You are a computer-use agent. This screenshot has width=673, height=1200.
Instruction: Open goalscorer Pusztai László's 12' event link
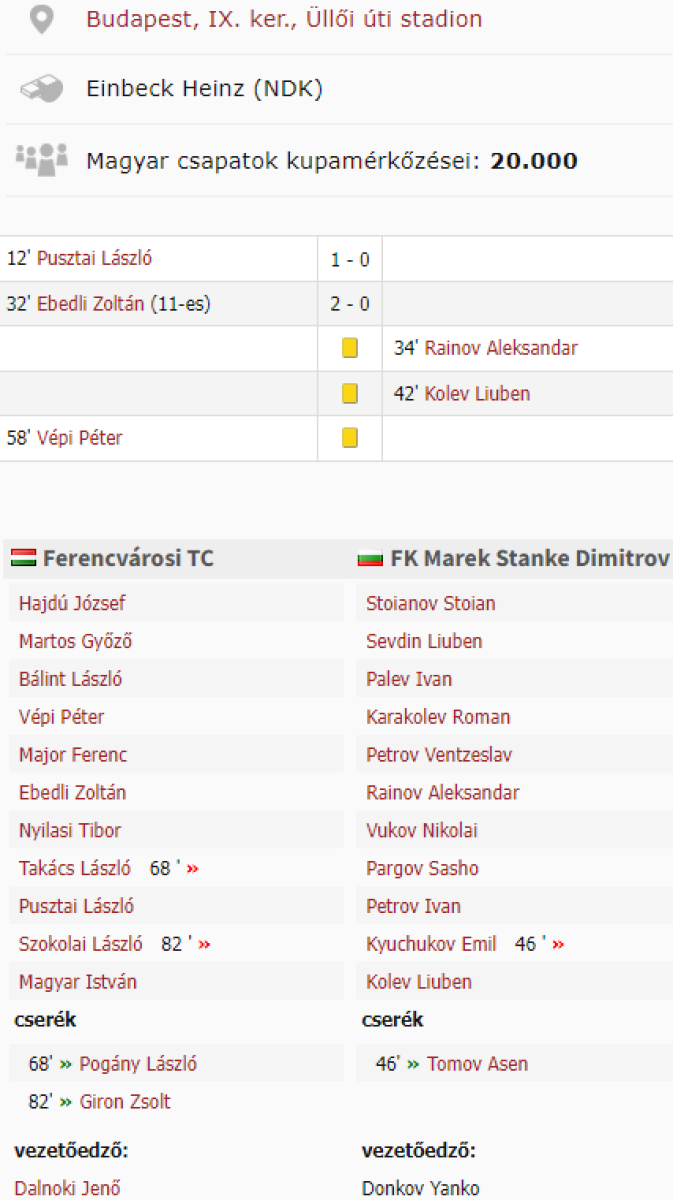click(x=94, y=259)
